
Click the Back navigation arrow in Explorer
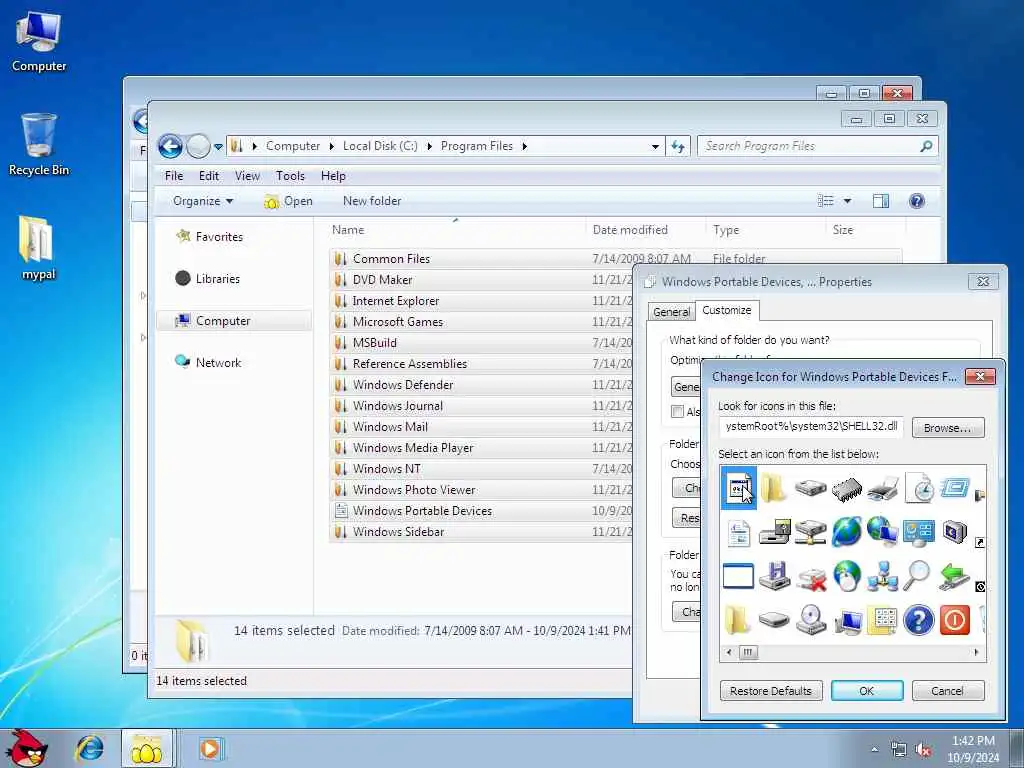pyautogui.click(x=170, y=146)
